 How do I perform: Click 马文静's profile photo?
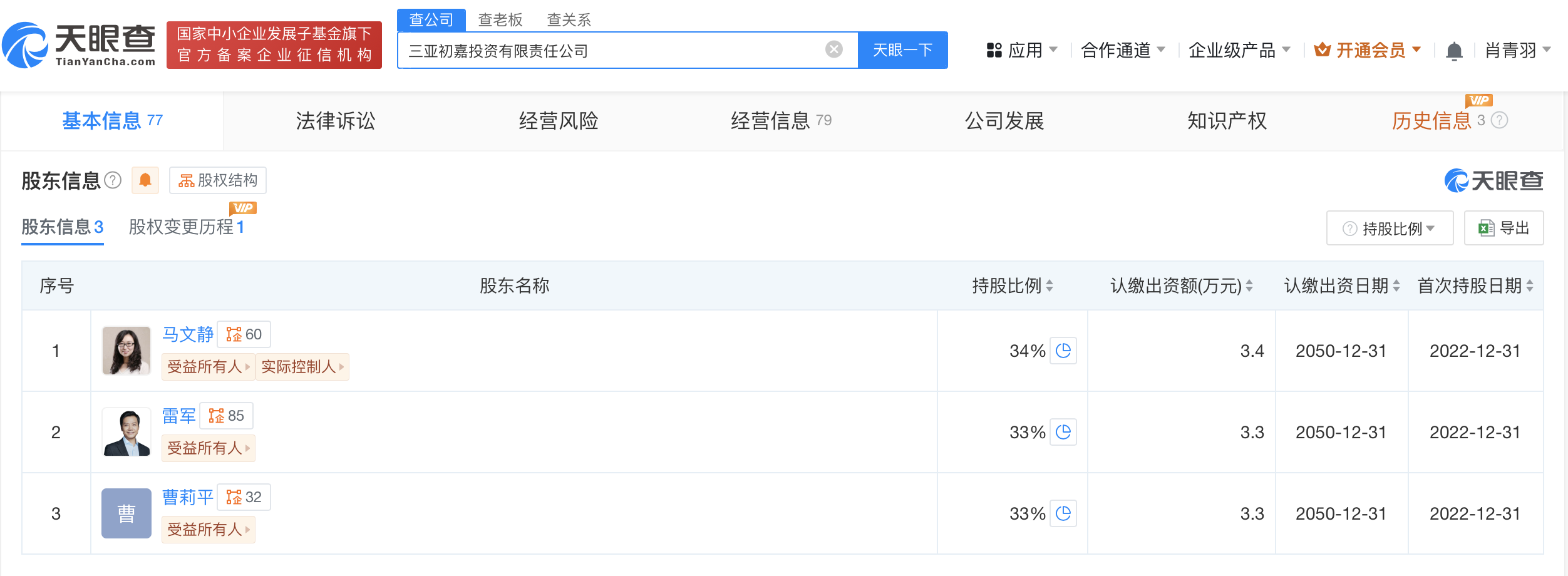pos(126,351)
